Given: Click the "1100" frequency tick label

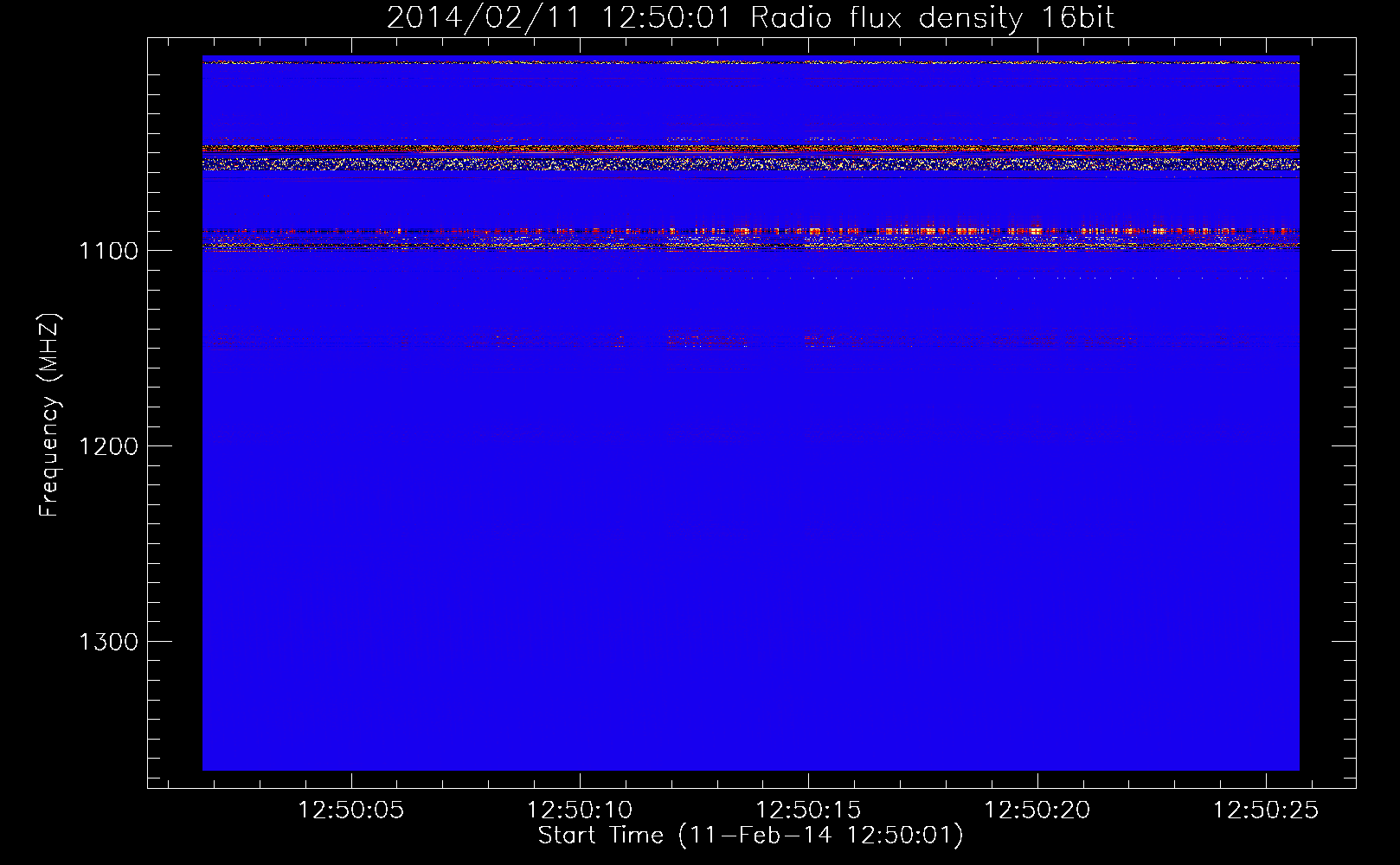Looking at the screenshot, I should click(108, 251).
